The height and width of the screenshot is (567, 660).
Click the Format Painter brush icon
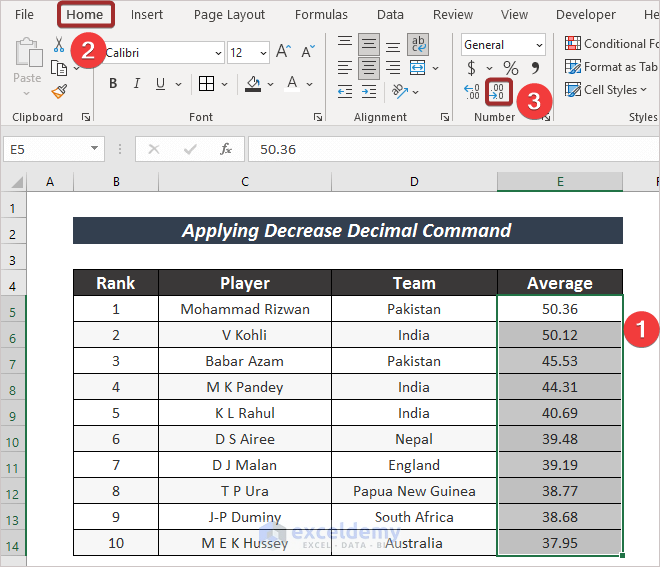(x=59, y=92)
